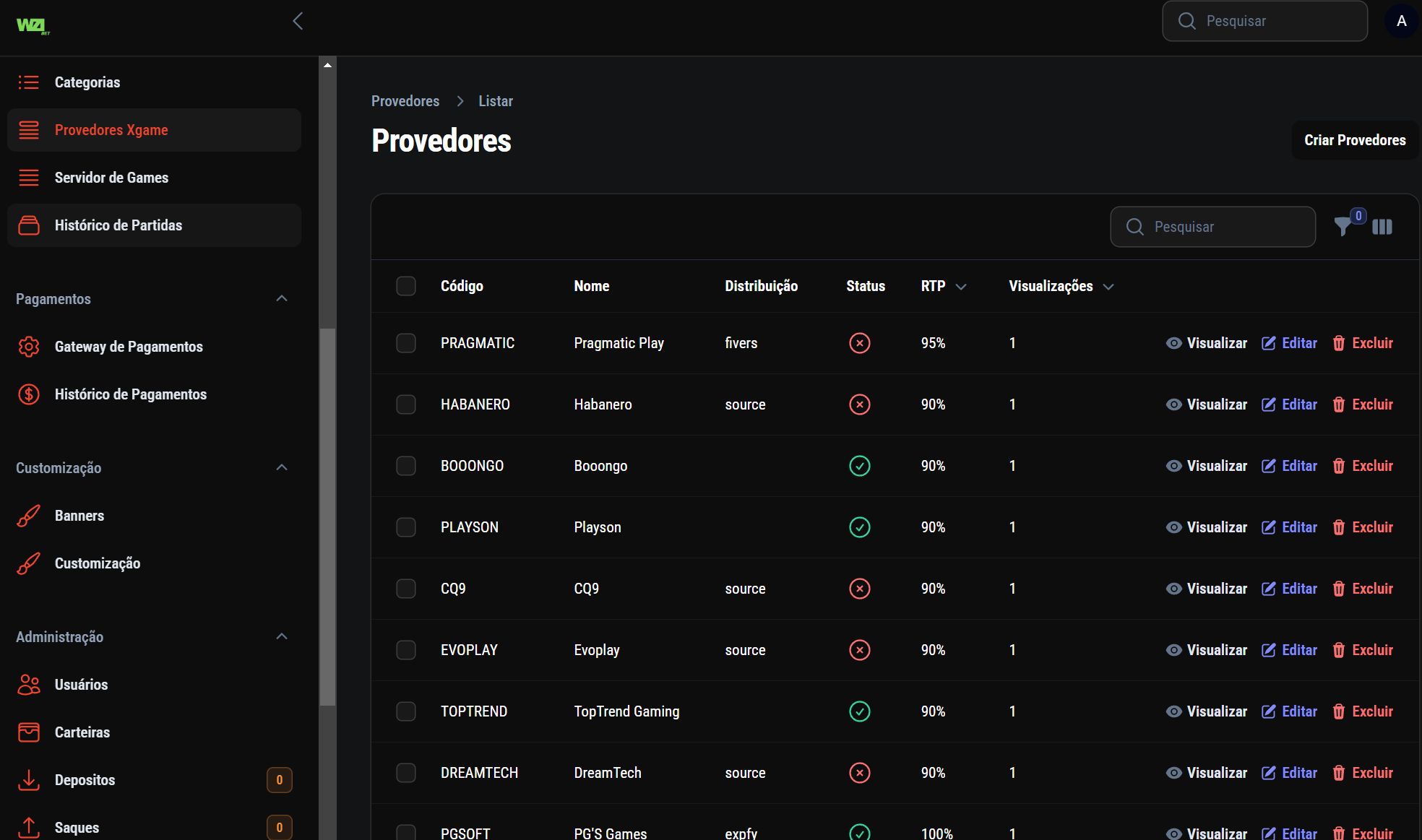Select the PRAGMATIC row checkbox
Screen dimensions: 1422x840
pos(406,343)
